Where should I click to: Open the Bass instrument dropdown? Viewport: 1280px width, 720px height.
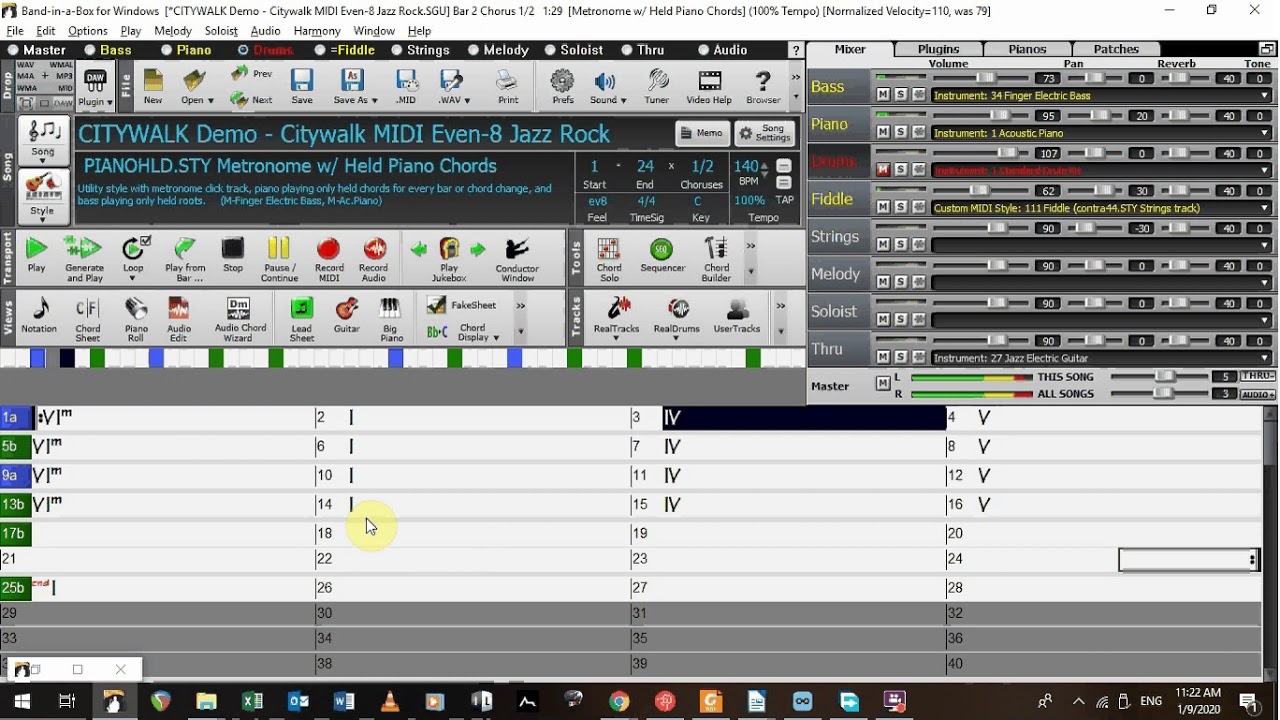click(x=1265, y=96)
